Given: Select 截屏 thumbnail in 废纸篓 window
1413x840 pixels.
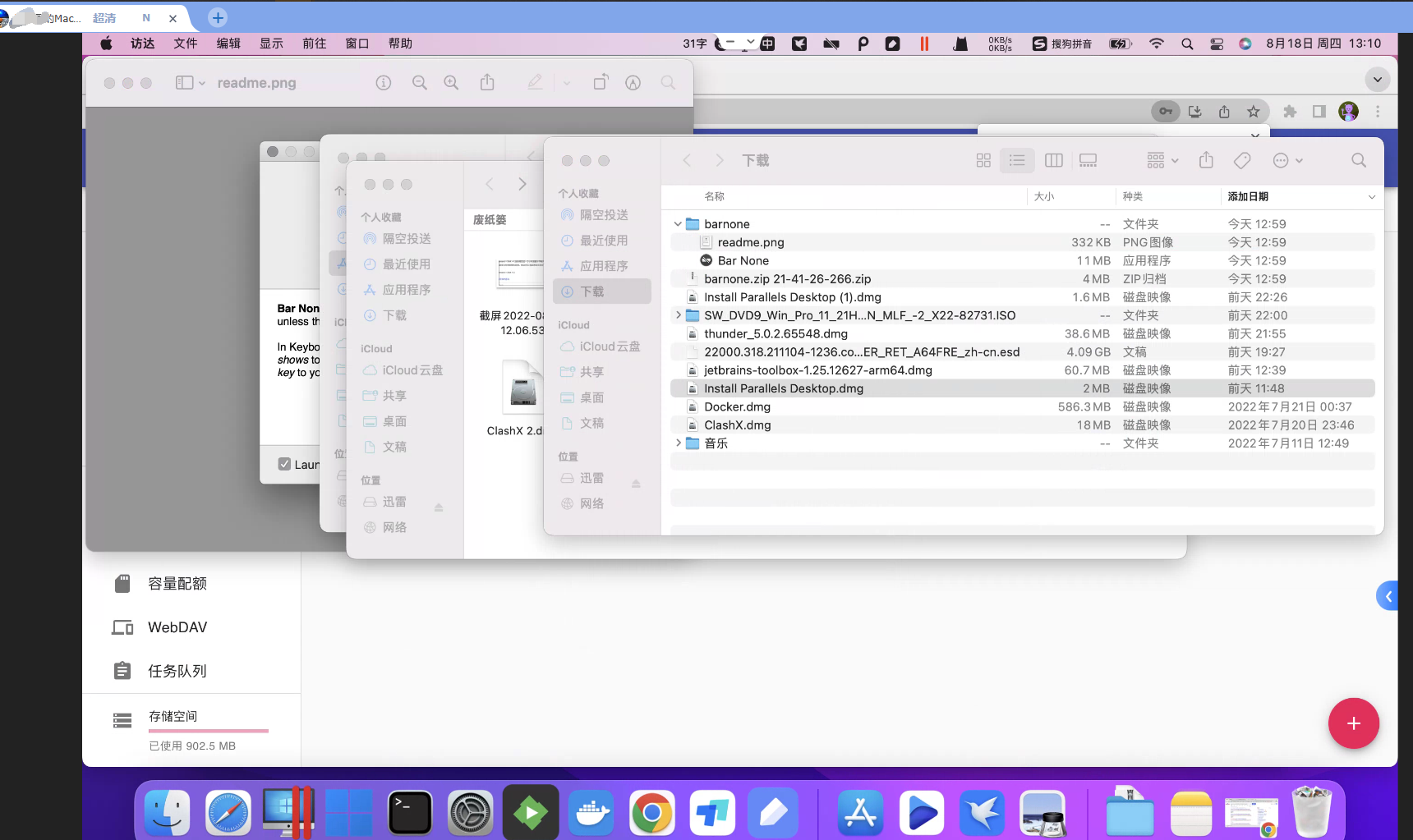Looking at the screenshot, I should 518,273.
